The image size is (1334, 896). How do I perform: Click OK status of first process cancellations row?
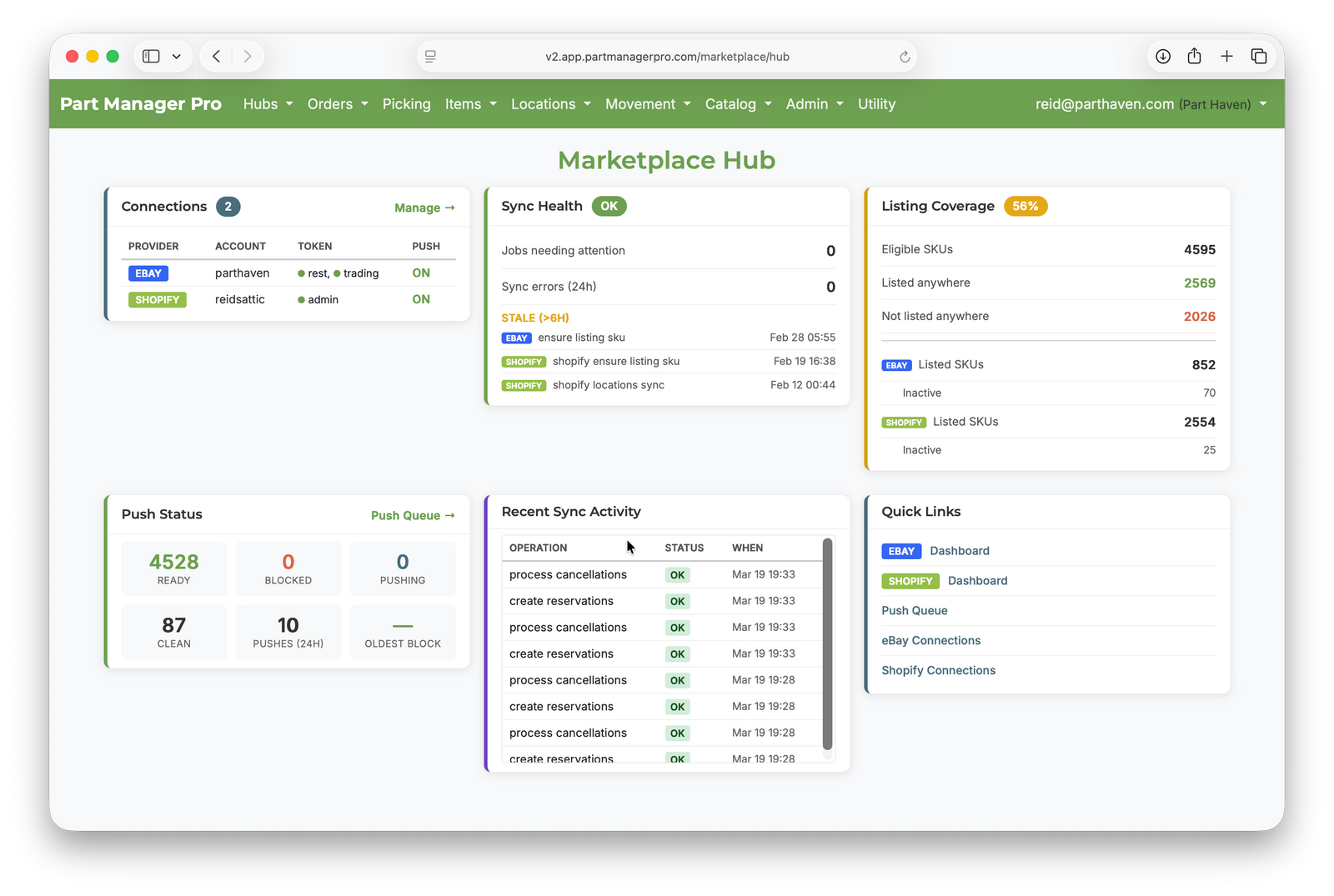[677, 575]
